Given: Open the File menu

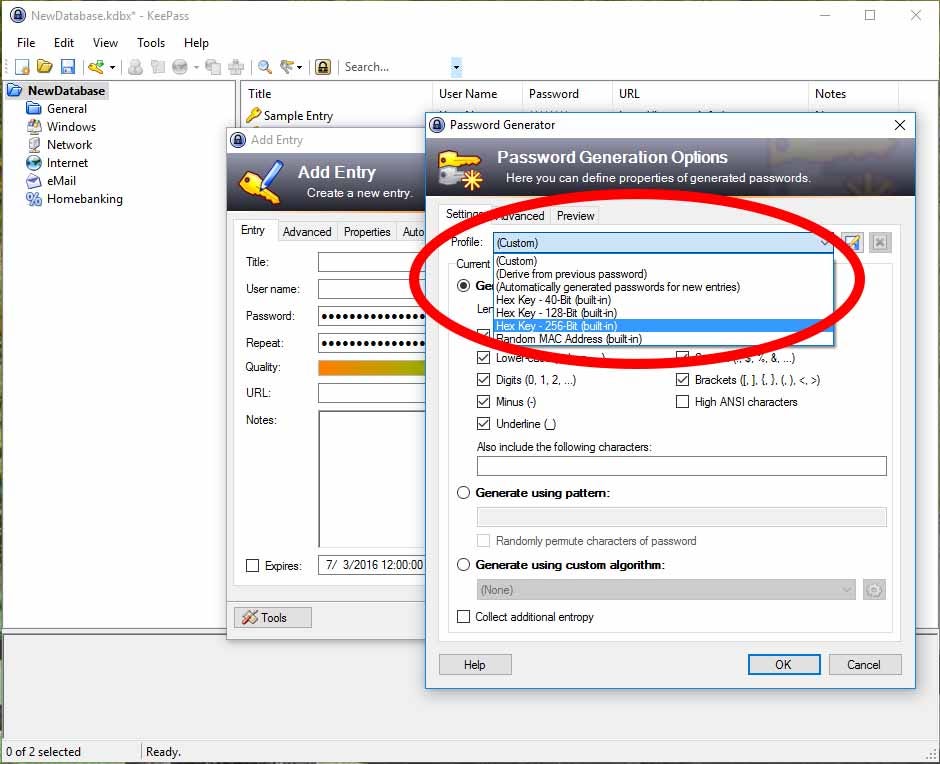Looking at the screenshot, I should pyautogui.click(x=26, y=43).
